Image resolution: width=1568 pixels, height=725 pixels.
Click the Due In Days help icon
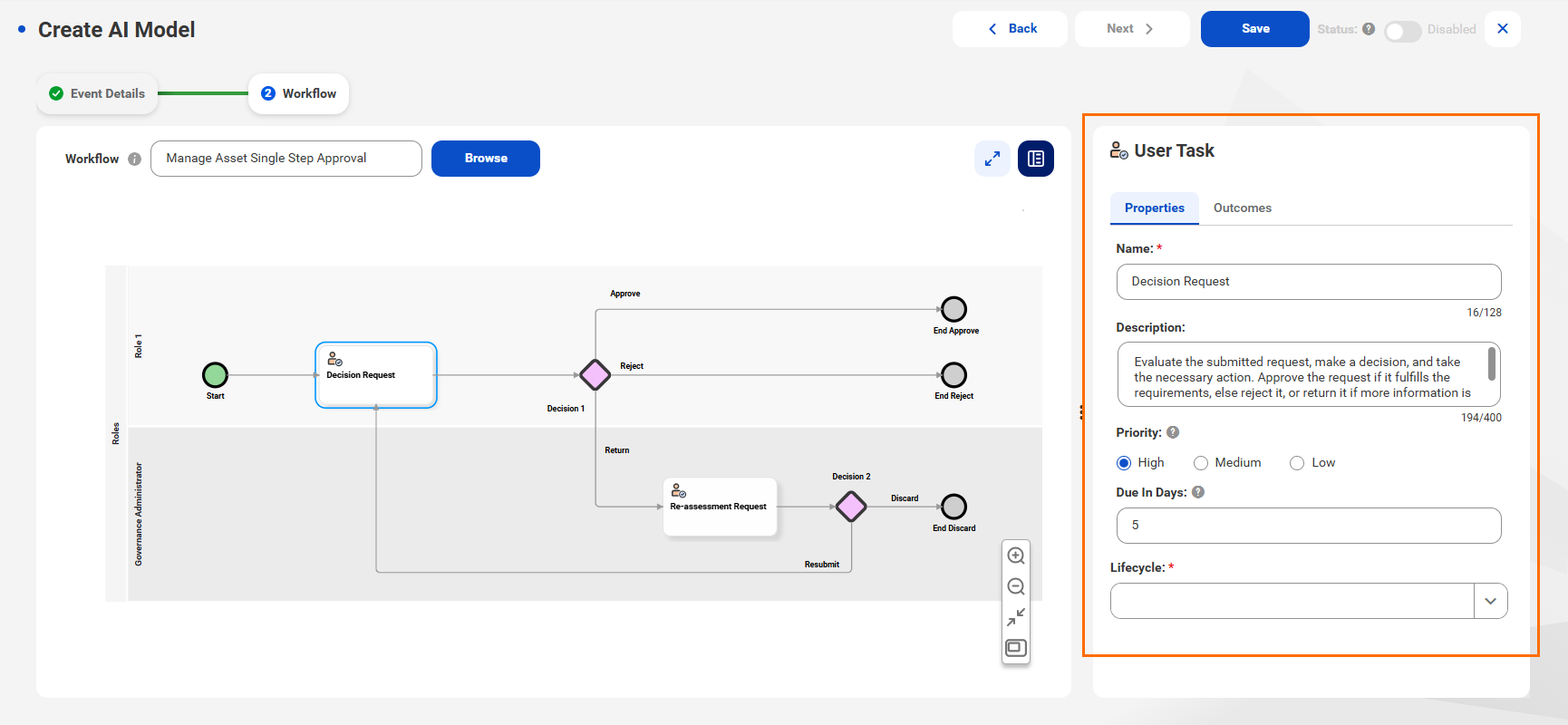tap(1198, 492)
